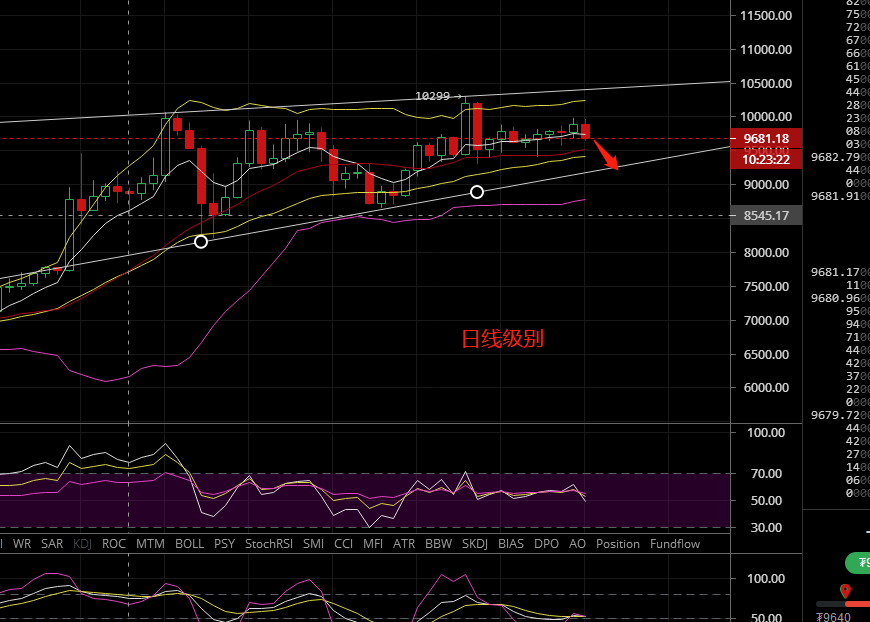Switch to the CCI indicator
The height and width of the screenshot is (622, 870).
pyautogui.click(x=343, y=544)
